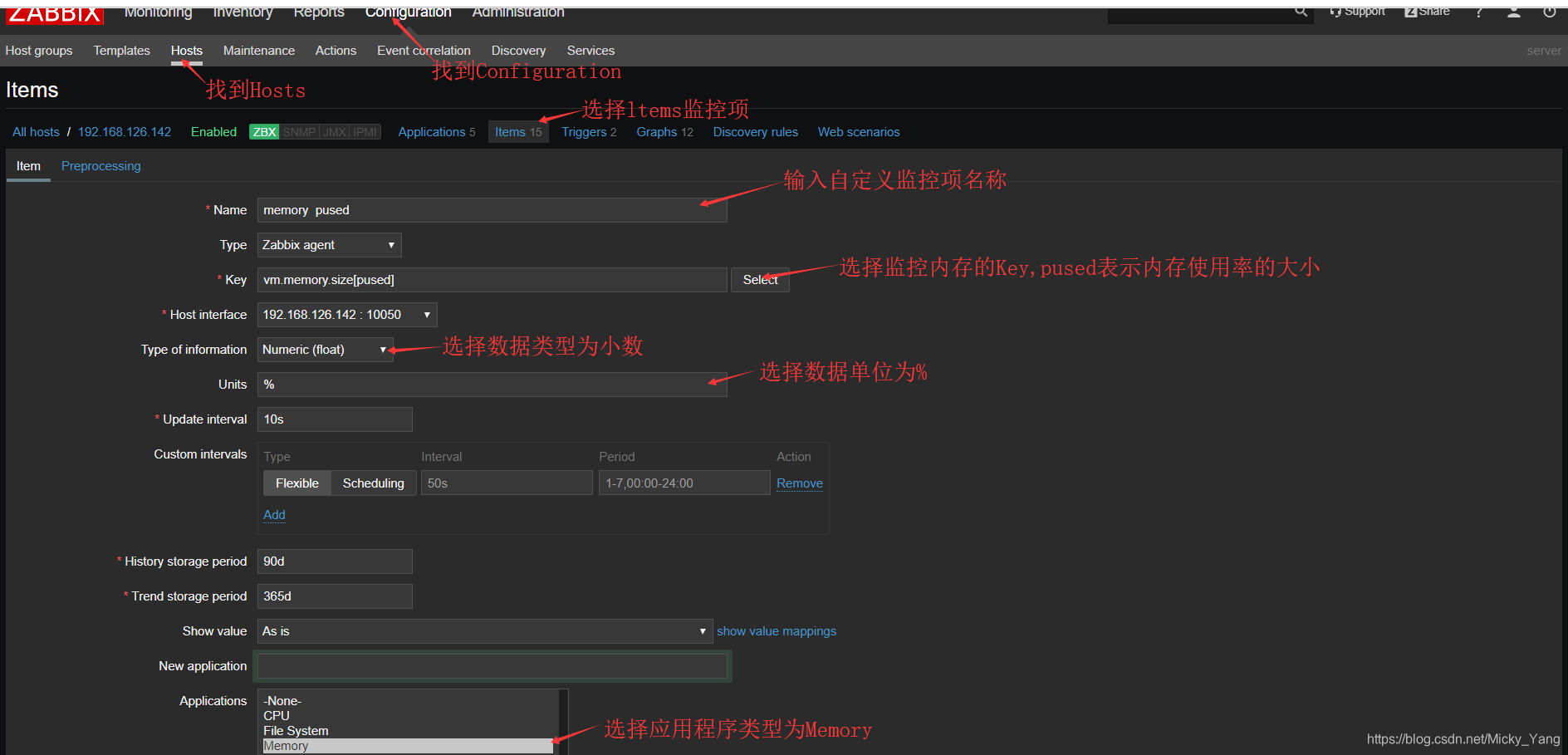Open the Administration menu
1568x755 pixels.
[x=518, y=12]
